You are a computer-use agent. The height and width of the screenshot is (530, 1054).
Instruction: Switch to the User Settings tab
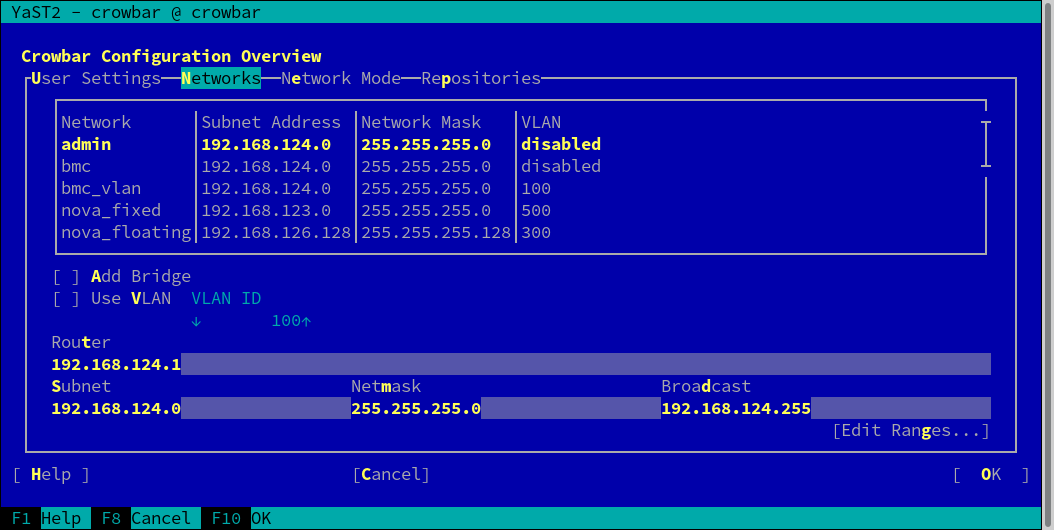coord(95,78)
